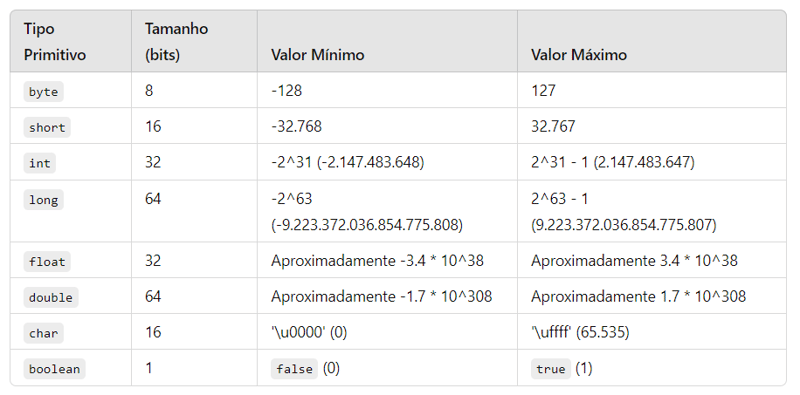Click the false code value
Image resolution: width=800 pixels, height=395 pixels.
[x=294, y=369]
